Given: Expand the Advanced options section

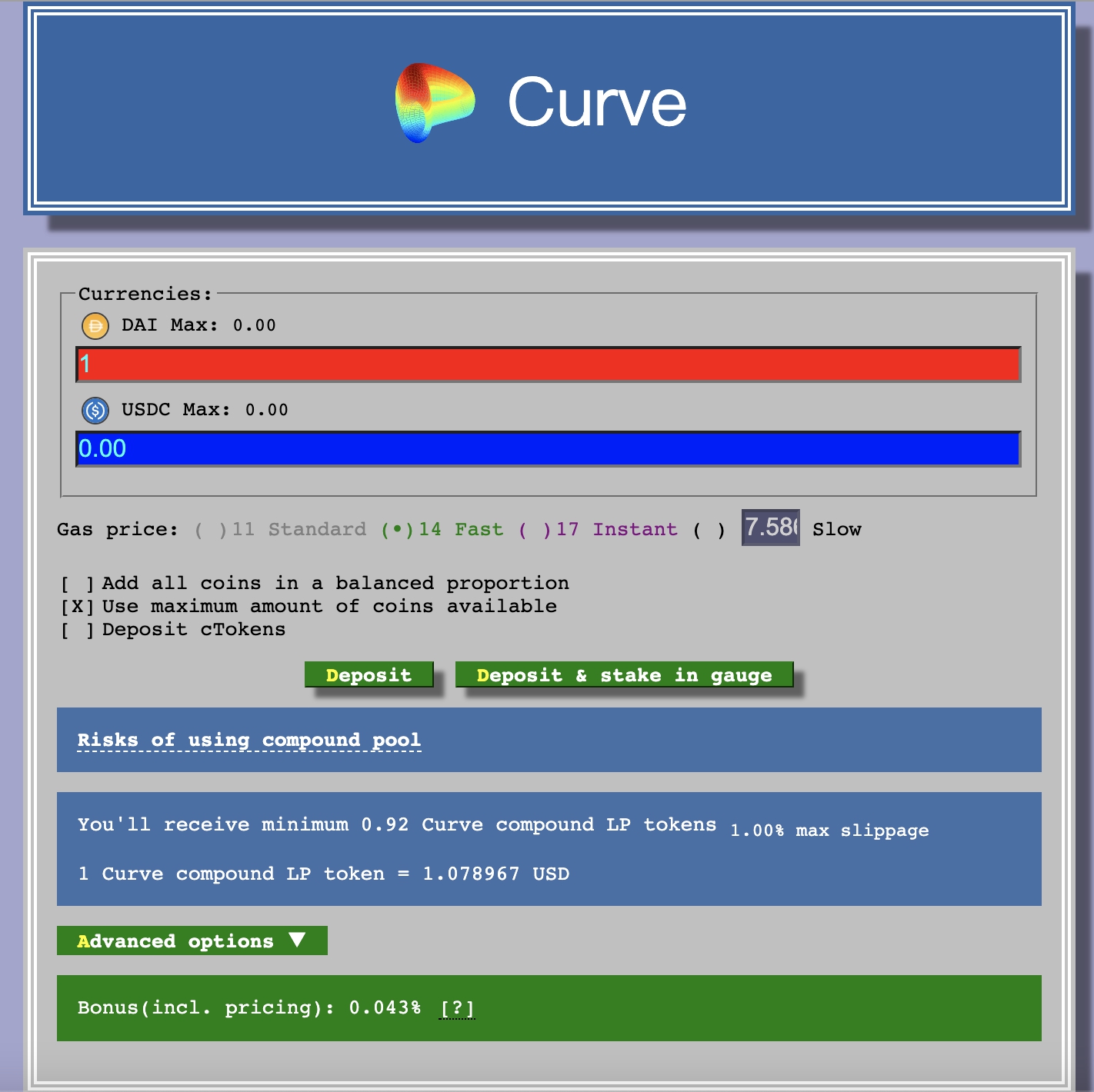Looking at the screenshot, I should [x=192, y=941].
